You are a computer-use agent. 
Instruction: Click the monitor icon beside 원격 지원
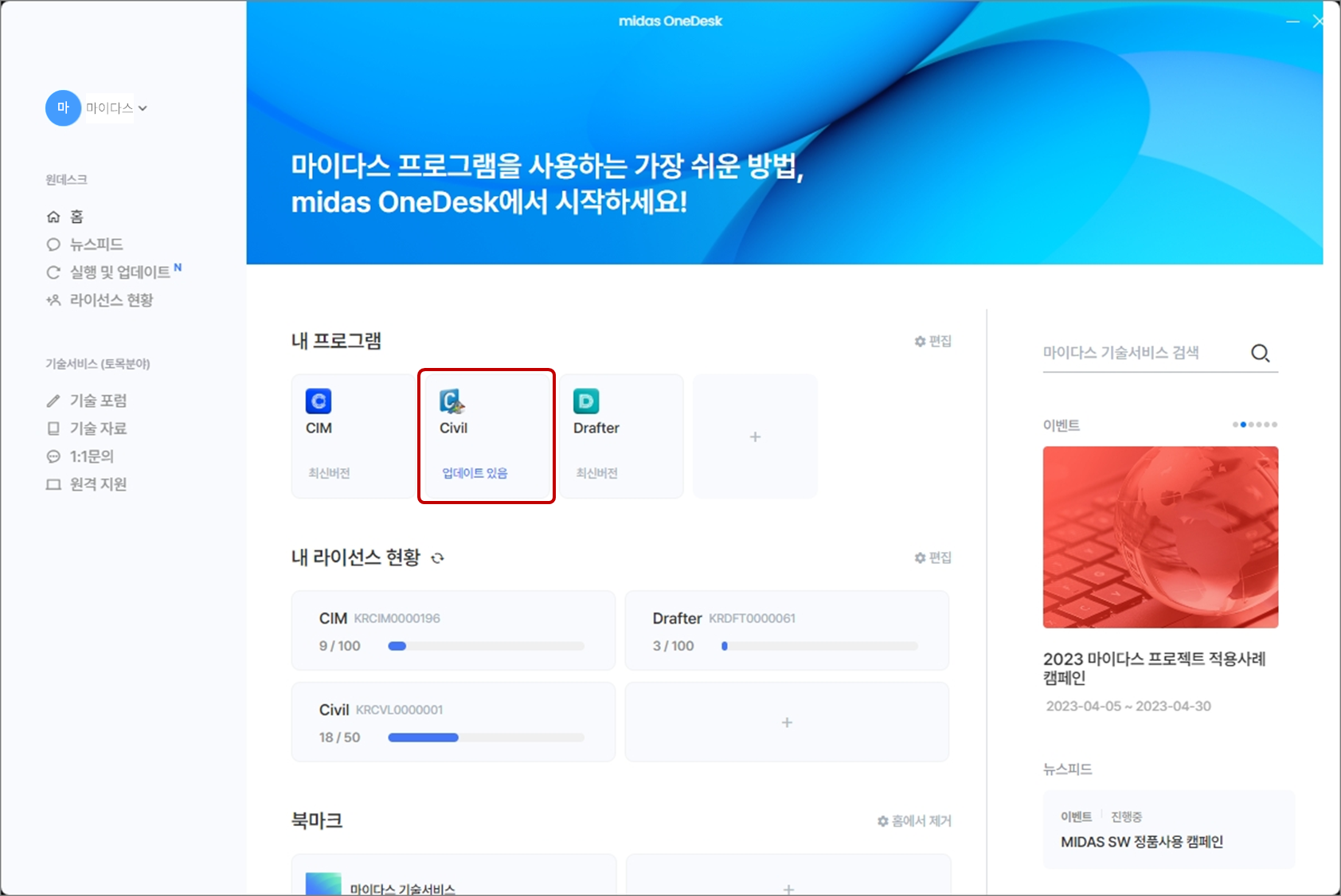[53, 484]
